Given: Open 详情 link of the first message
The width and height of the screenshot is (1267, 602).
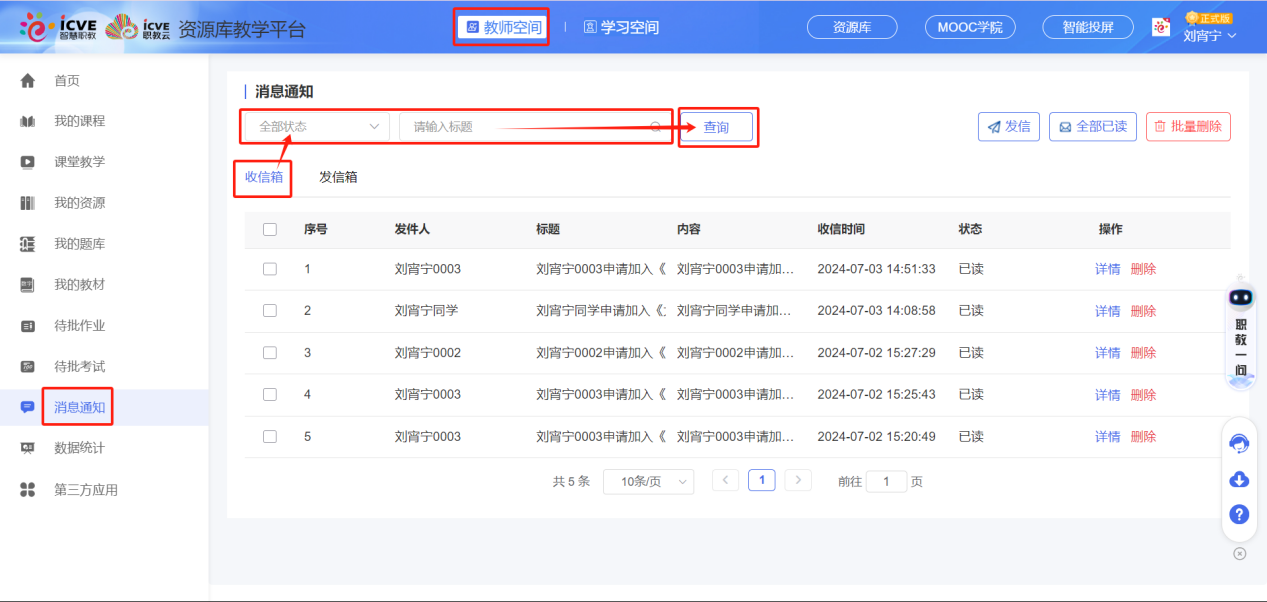Looking at the screenshot, I should [x=1106, y=268].
